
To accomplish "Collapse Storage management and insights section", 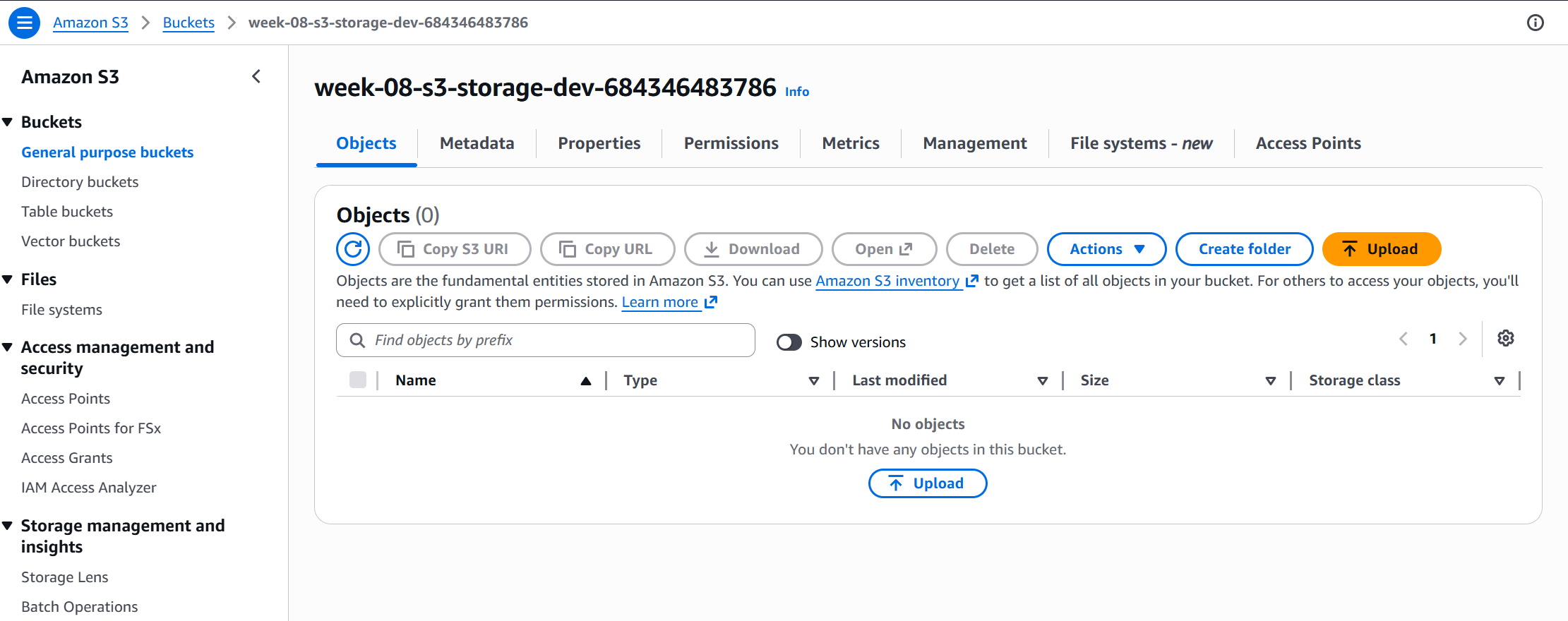I will point(8,526).
